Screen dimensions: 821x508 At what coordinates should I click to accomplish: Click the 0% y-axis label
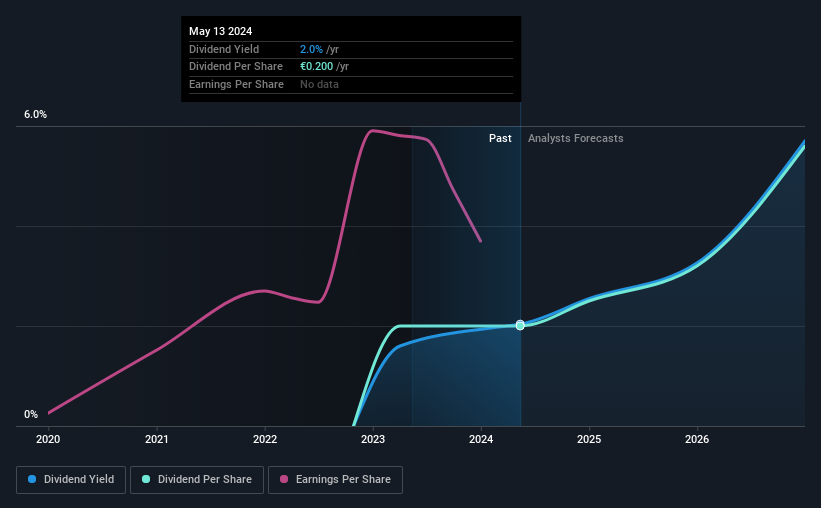31,414
